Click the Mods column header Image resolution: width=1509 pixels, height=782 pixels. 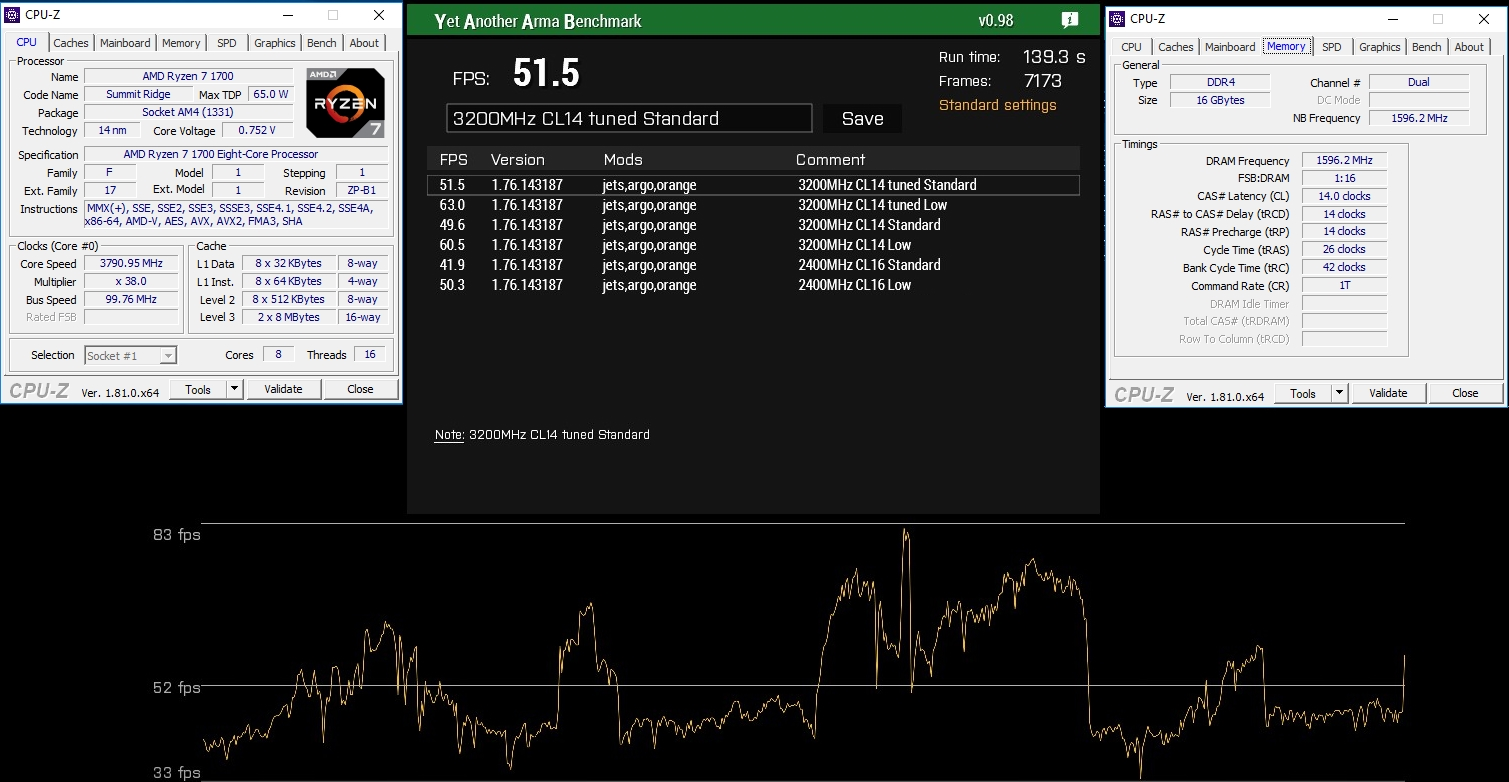[623, 160]
